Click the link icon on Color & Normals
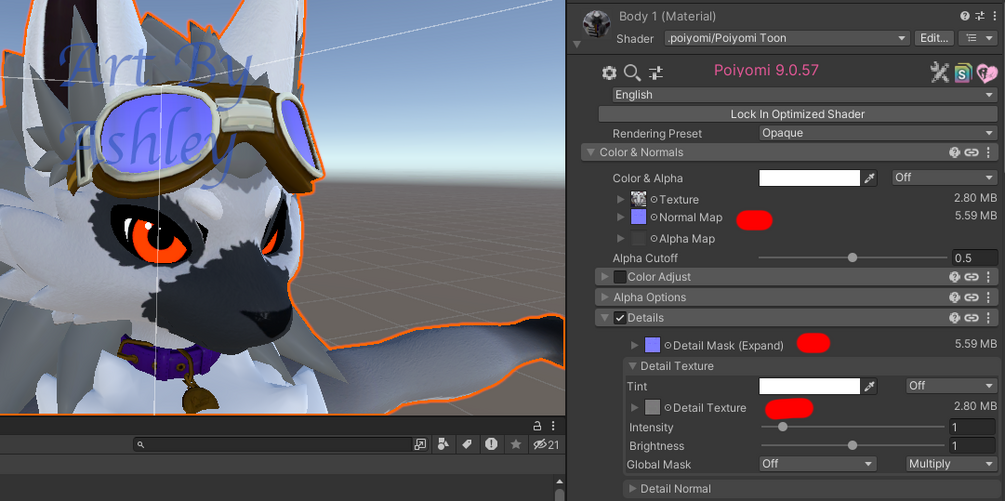Viewport: 1005px width, 501px height. point(972,152)
